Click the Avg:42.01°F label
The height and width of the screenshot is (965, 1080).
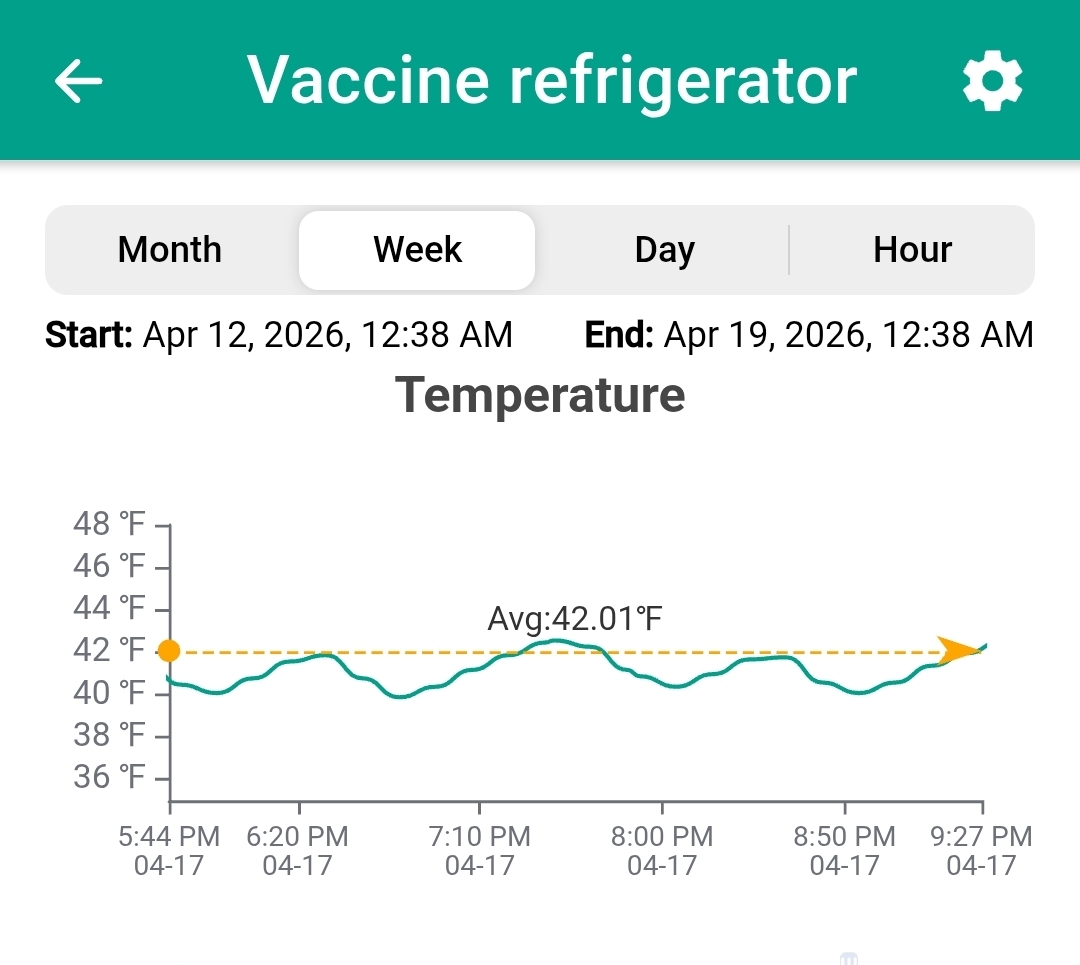574,619
